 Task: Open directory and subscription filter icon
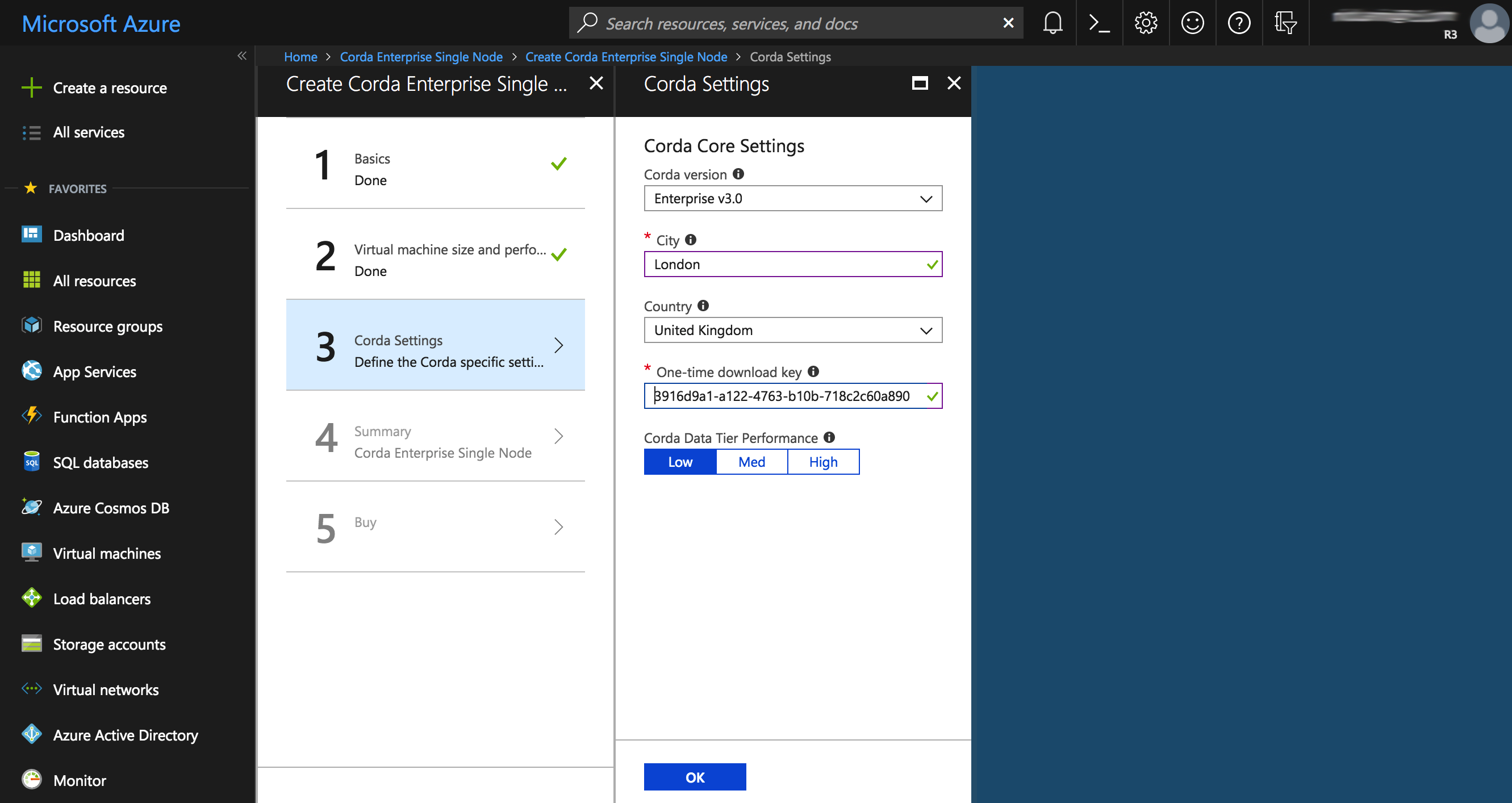point(1285,23)
